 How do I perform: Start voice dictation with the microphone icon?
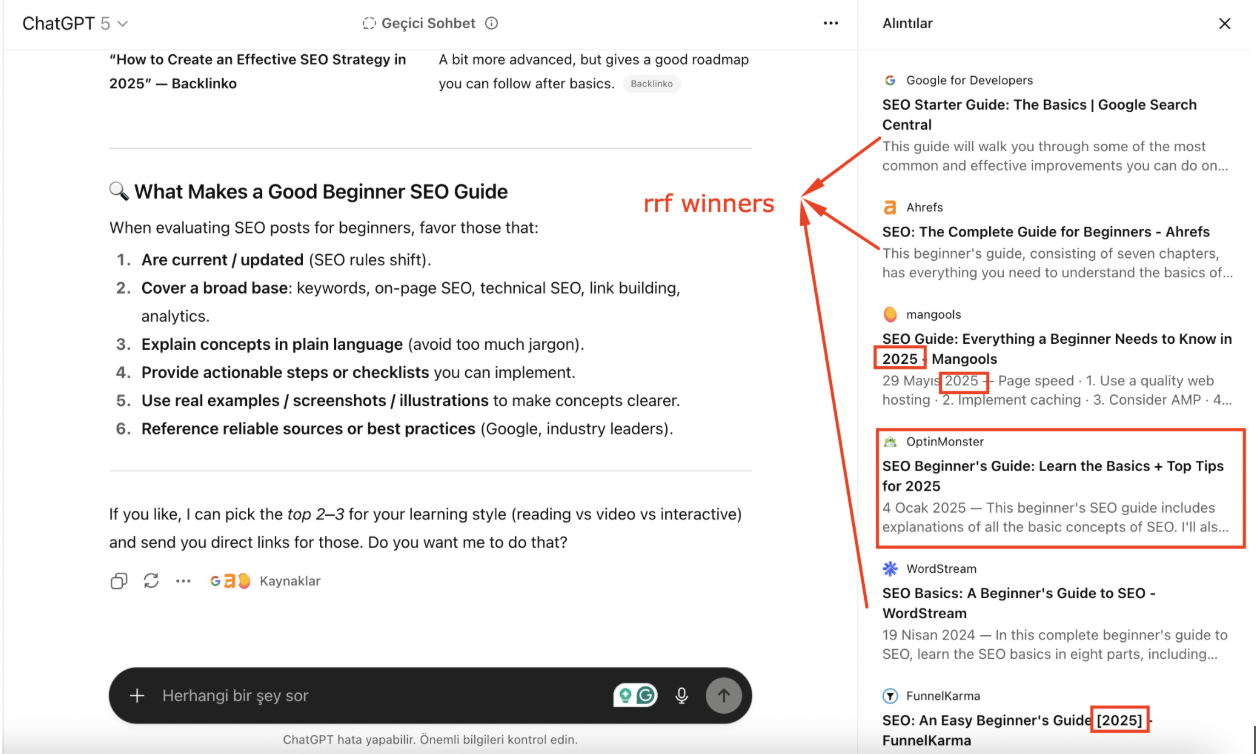click(x=682, y=696)
